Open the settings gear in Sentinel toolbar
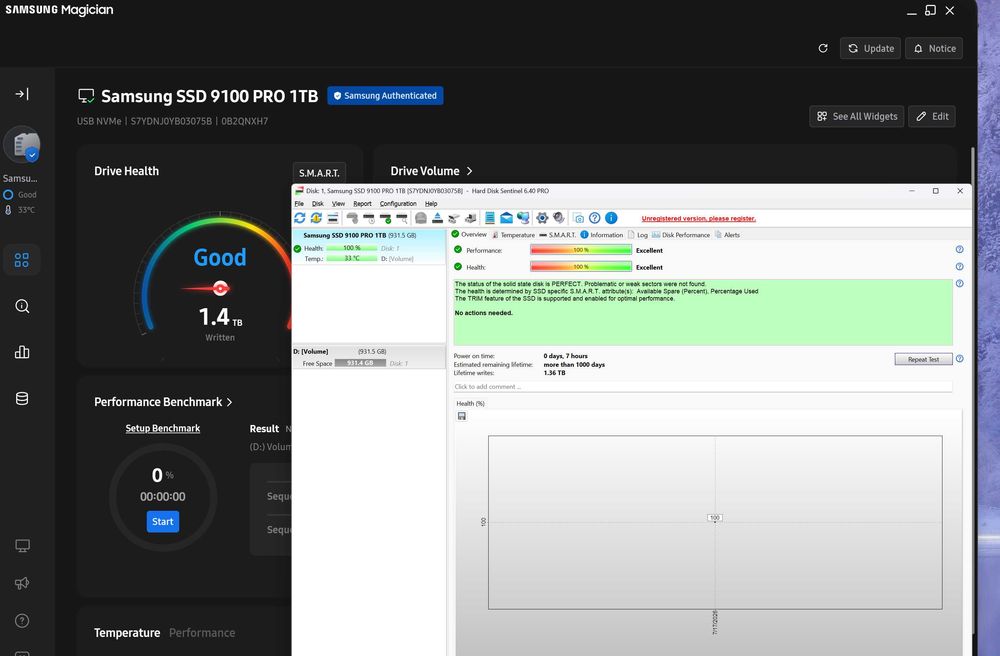Screen dimensions: 1000x656 coord(542,218)
